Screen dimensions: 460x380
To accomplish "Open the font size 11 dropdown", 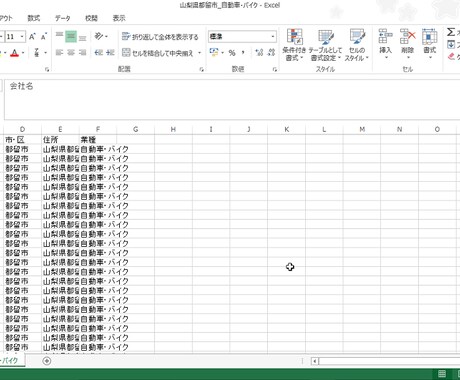I will coord(22,36).
